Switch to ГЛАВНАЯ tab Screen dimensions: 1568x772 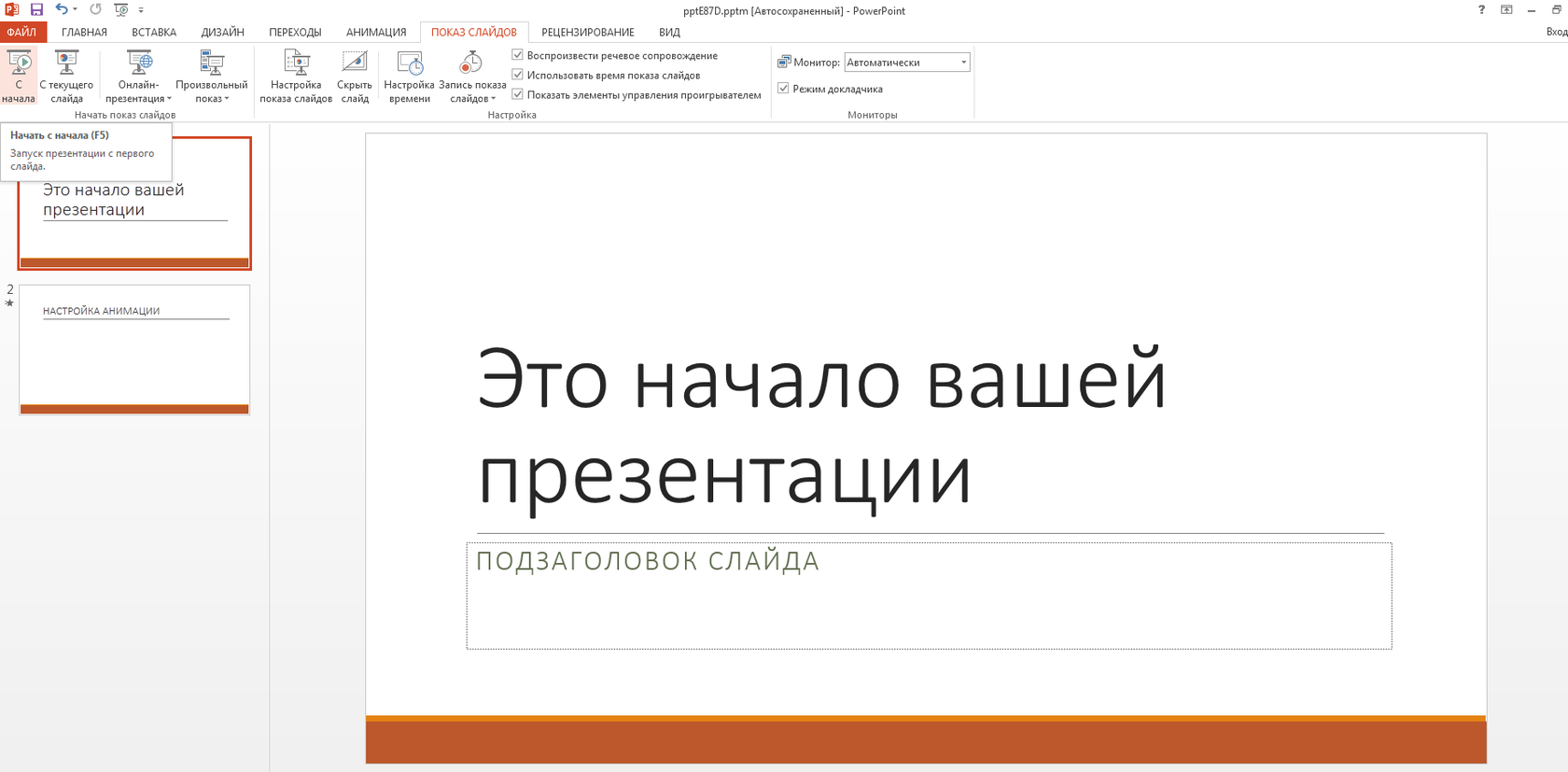tap(84, 32)
